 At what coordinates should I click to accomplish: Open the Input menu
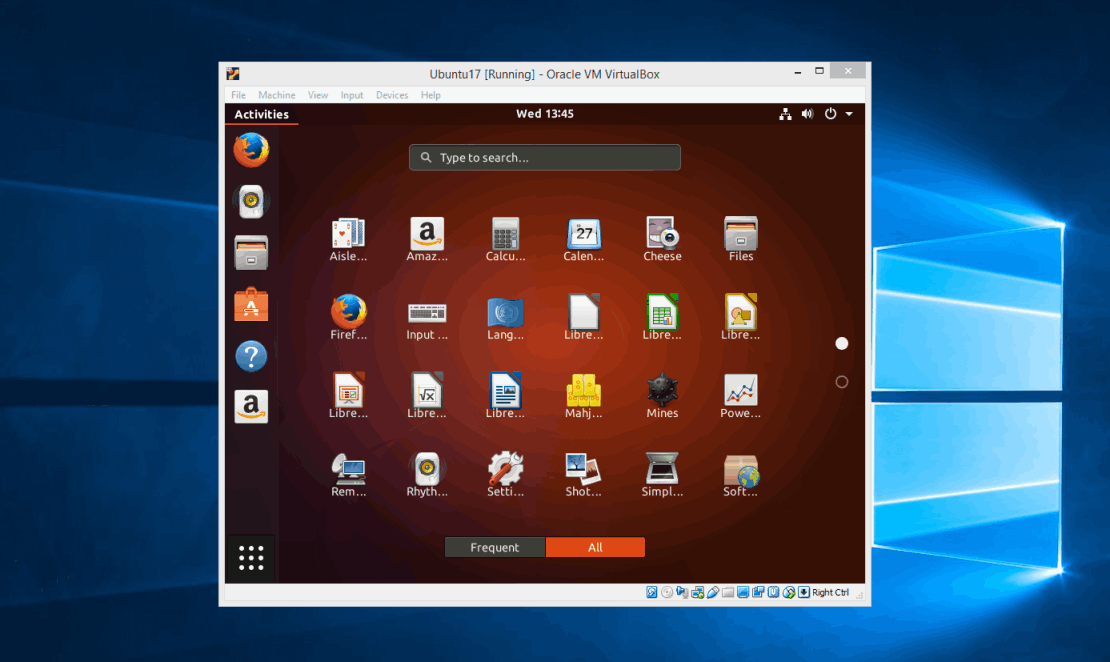pos(352,95)
